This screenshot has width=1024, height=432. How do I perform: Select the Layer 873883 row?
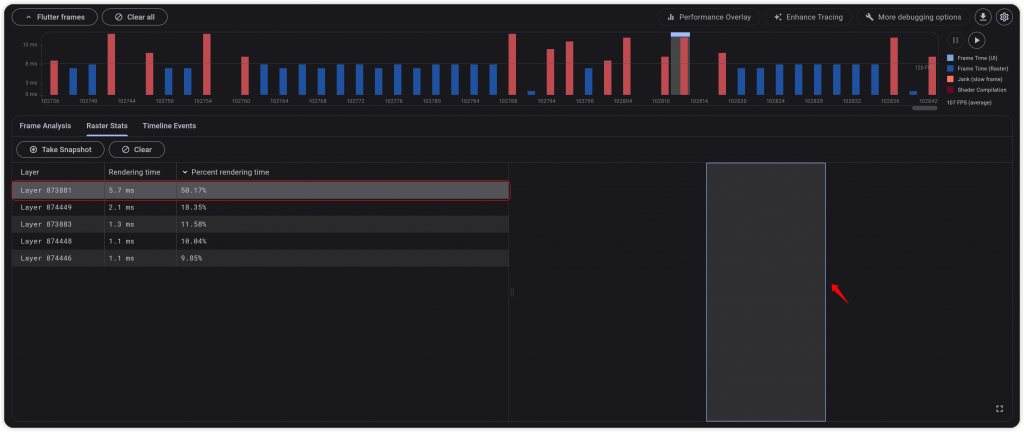260,224
